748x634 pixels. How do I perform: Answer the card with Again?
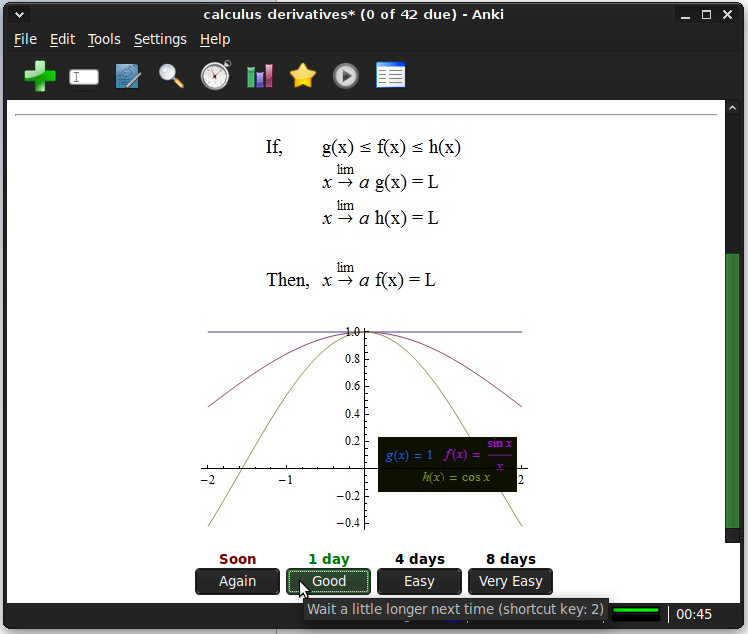click(238, 581)
